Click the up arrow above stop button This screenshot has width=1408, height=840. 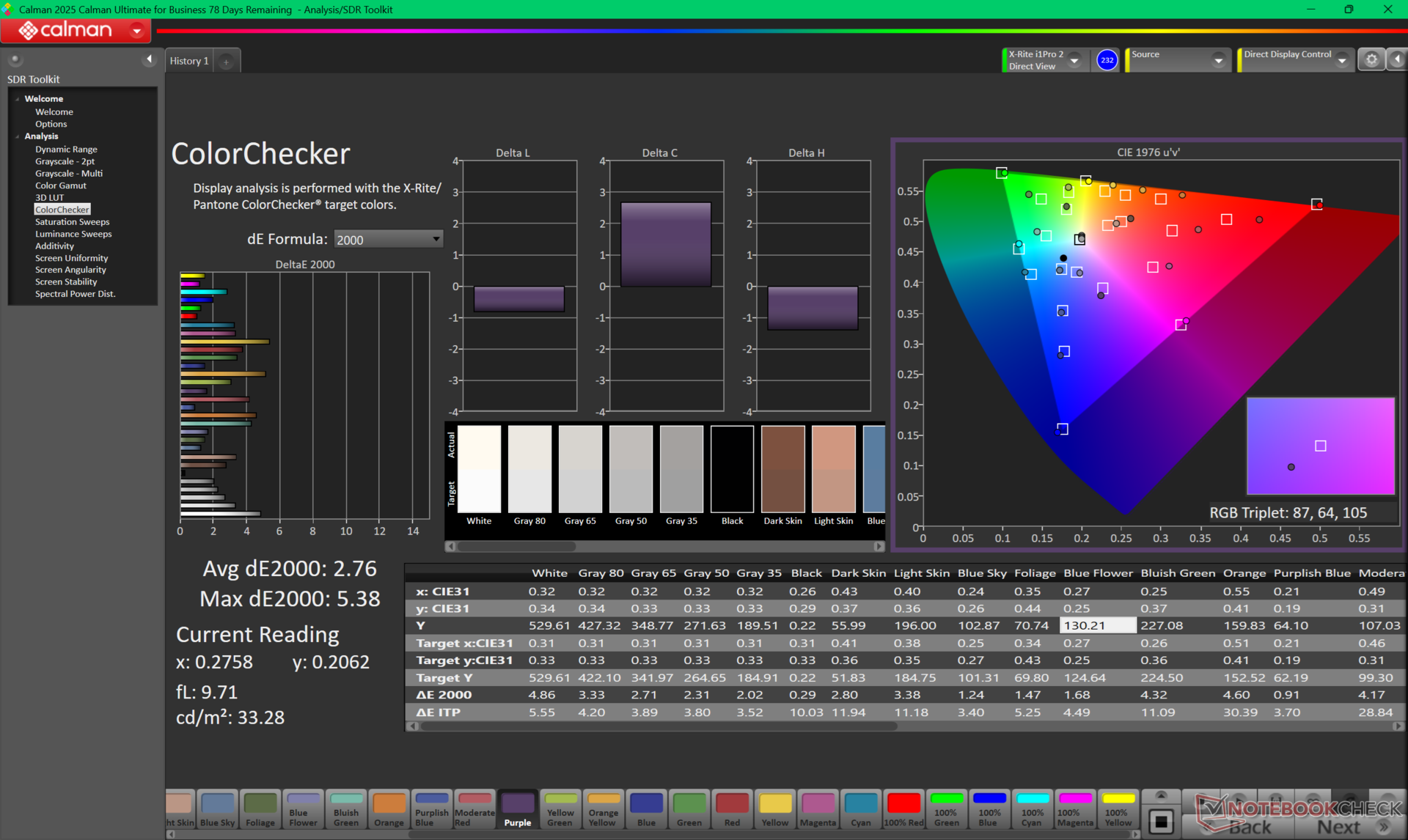1161,797
